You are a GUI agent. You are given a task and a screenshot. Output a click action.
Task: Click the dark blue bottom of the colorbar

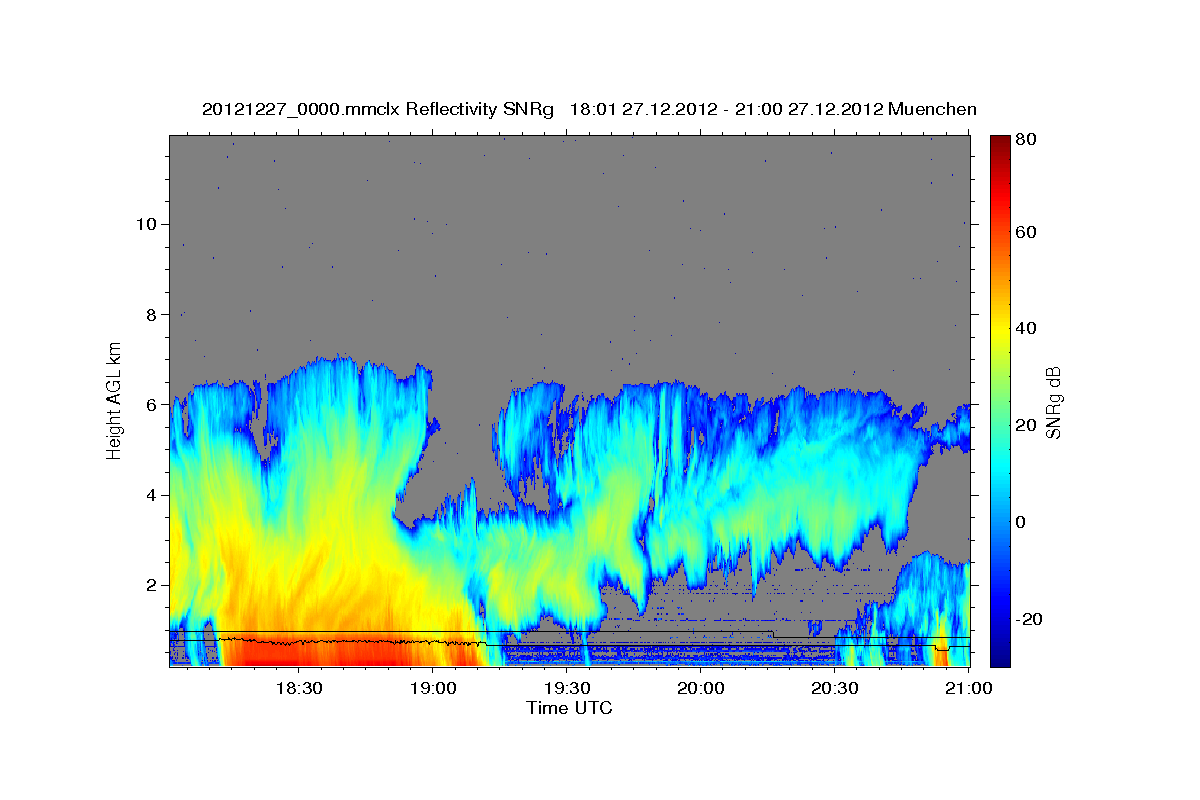pyautogui.click(x=999, y=655)
